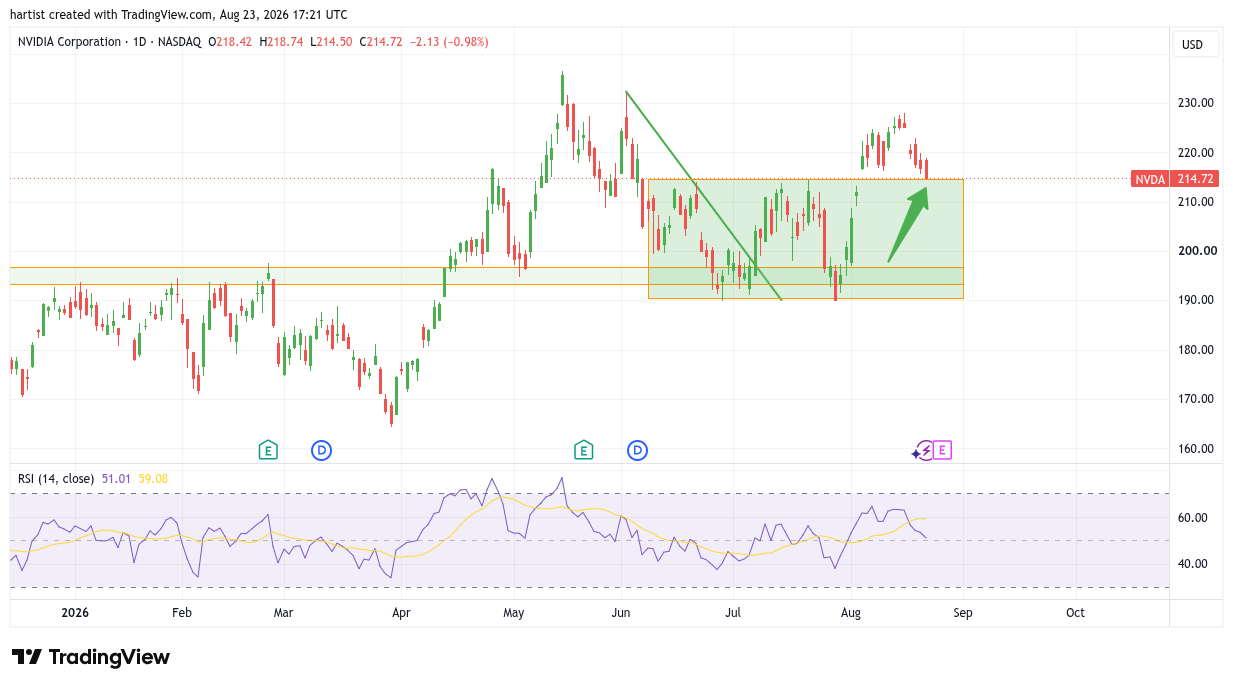Viewport: 1233px width, 687px height.
Task: Click the late-May green earnings E marker
Action: (583, 450)
